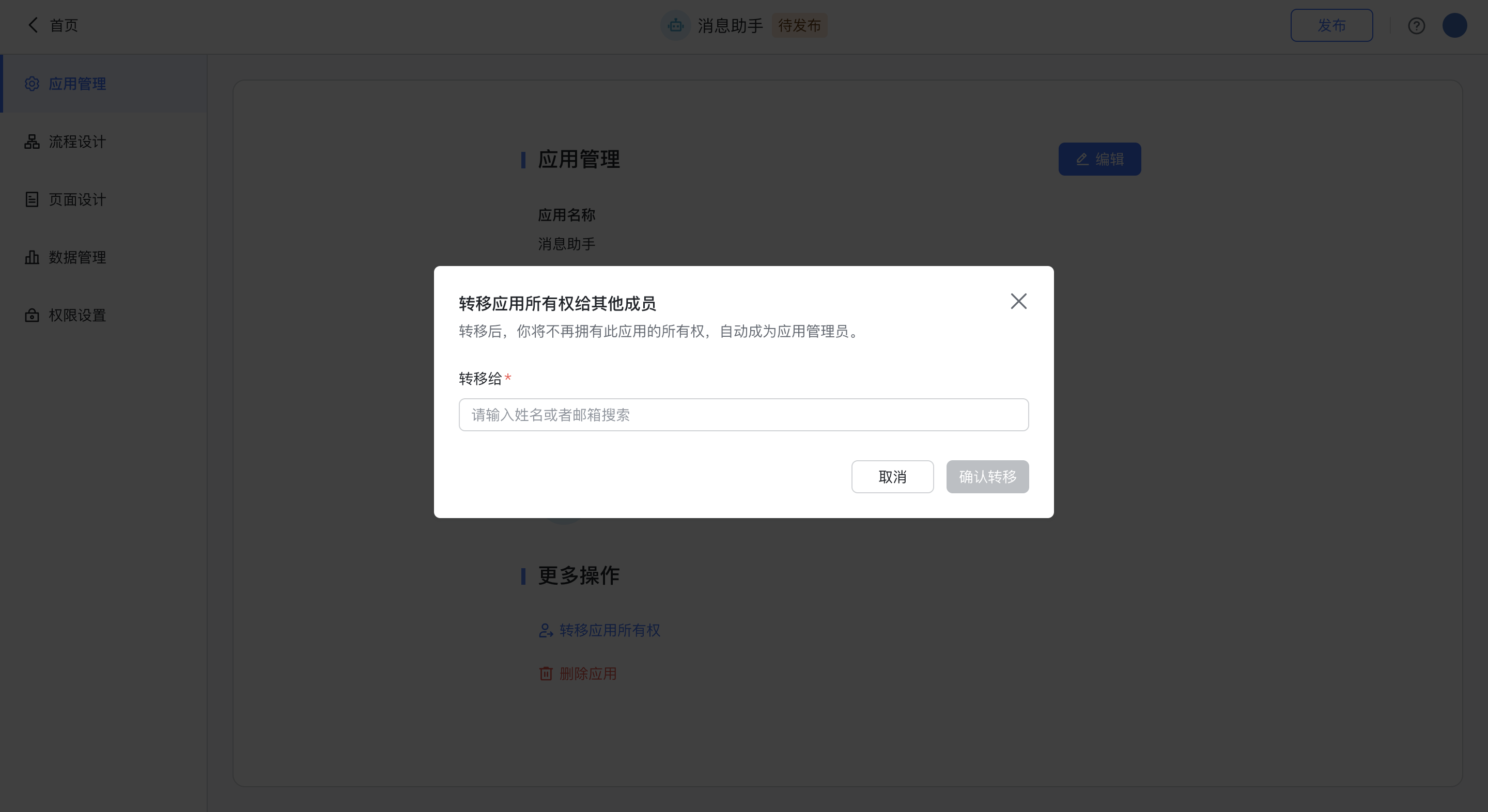Image resolution: width=1488 pixels, height=812 pixels.
Task: Click the 确认转移 button
Action: tap(987, 476)
